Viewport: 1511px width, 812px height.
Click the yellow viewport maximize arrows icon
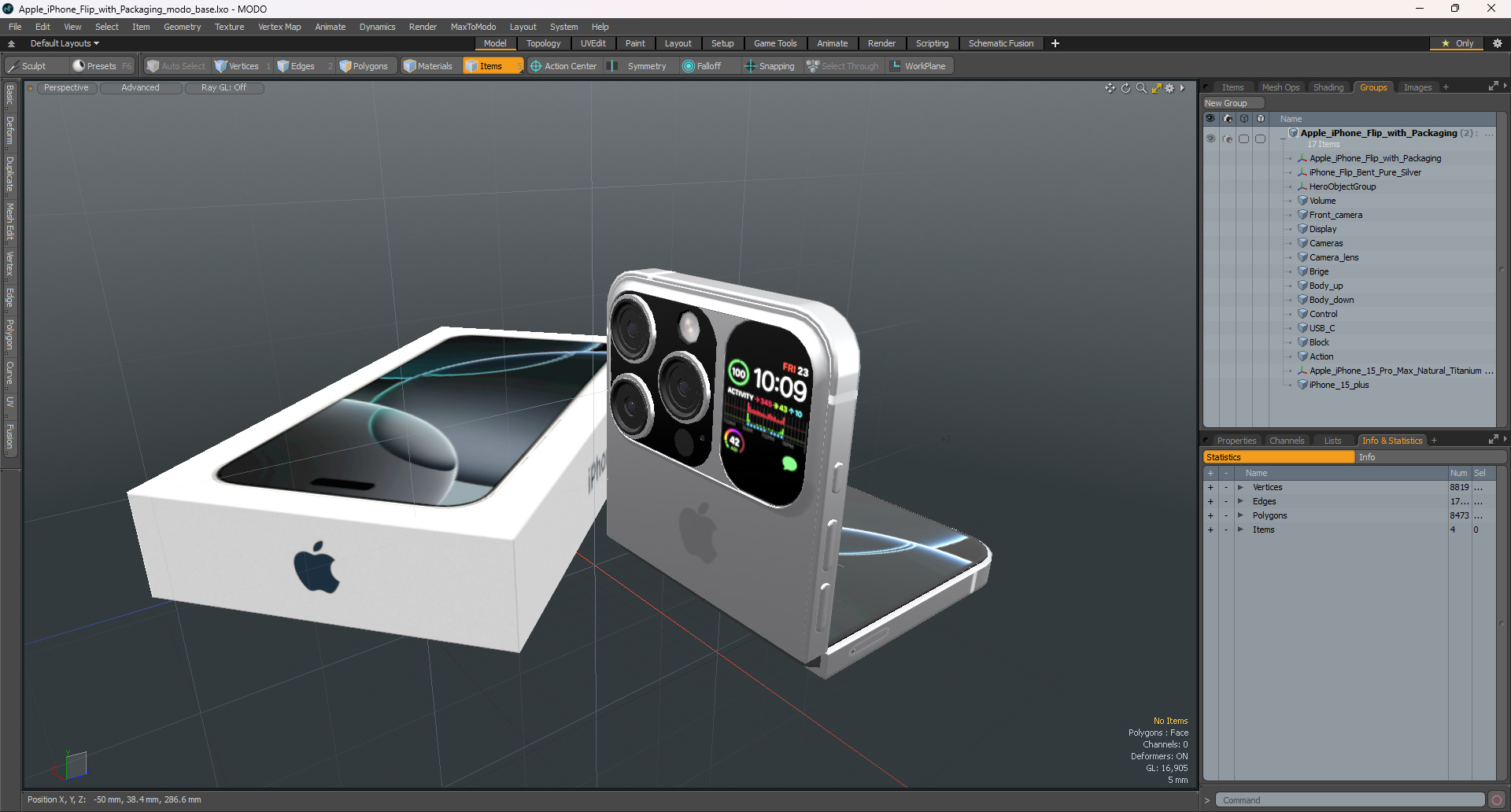(x=1156, y=88)
